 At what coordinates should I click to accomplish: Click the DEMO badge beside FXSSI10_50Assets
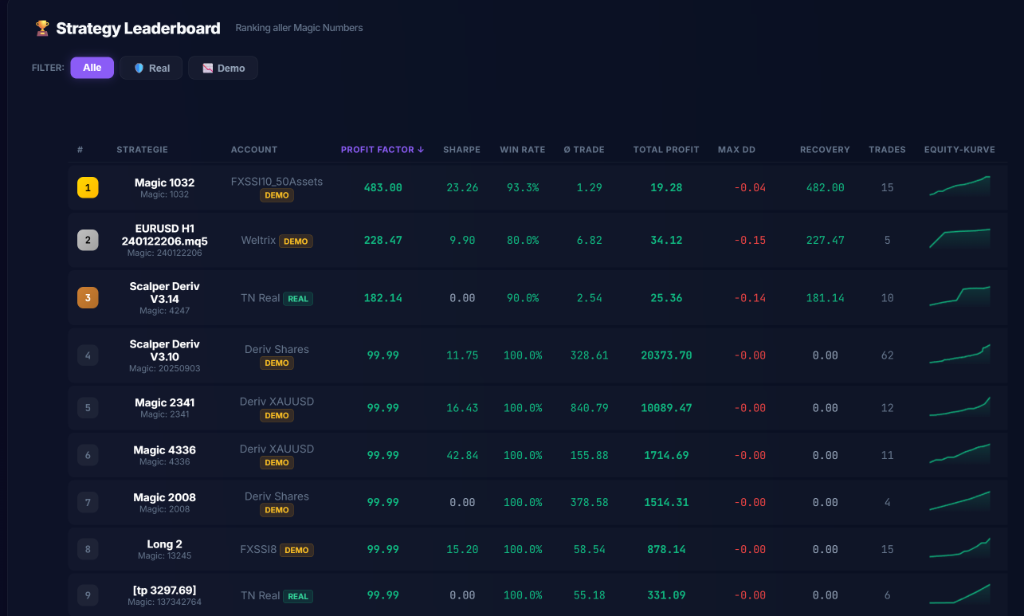(276, 196)
